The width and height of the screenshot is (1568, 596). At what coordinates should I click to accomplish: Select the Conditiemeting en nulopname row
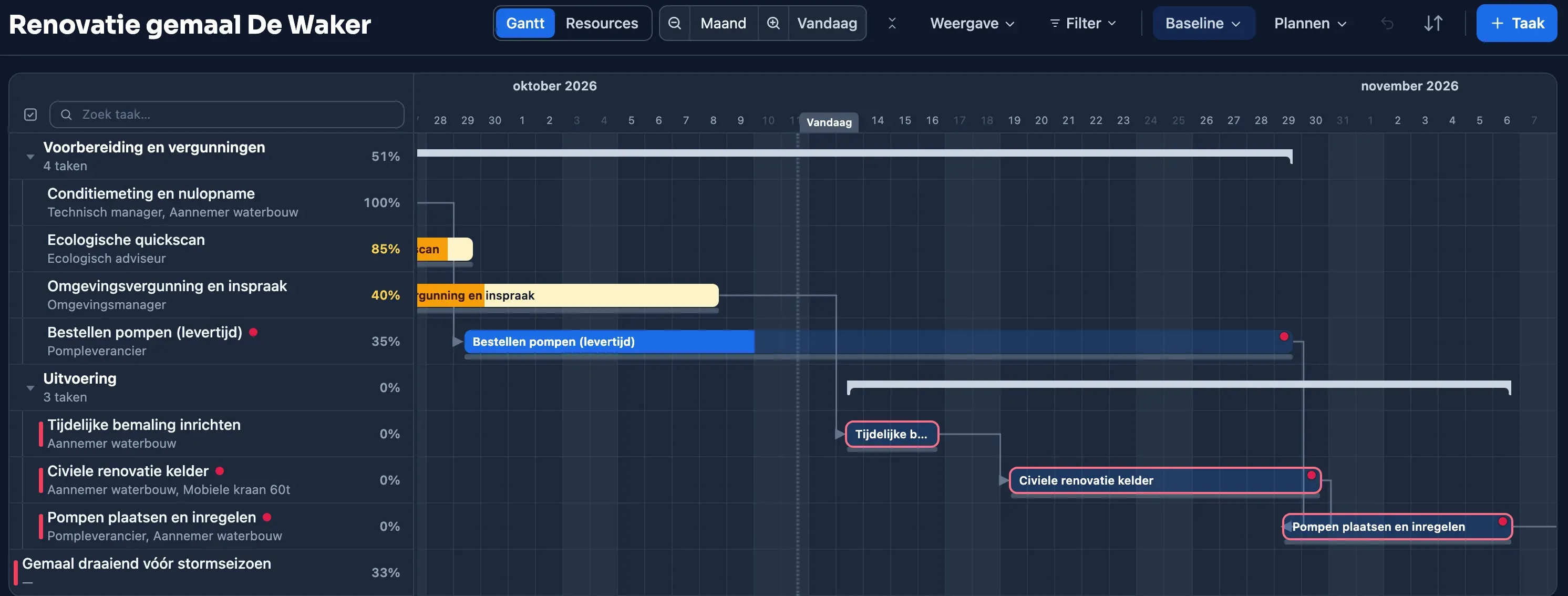(211, 203)
